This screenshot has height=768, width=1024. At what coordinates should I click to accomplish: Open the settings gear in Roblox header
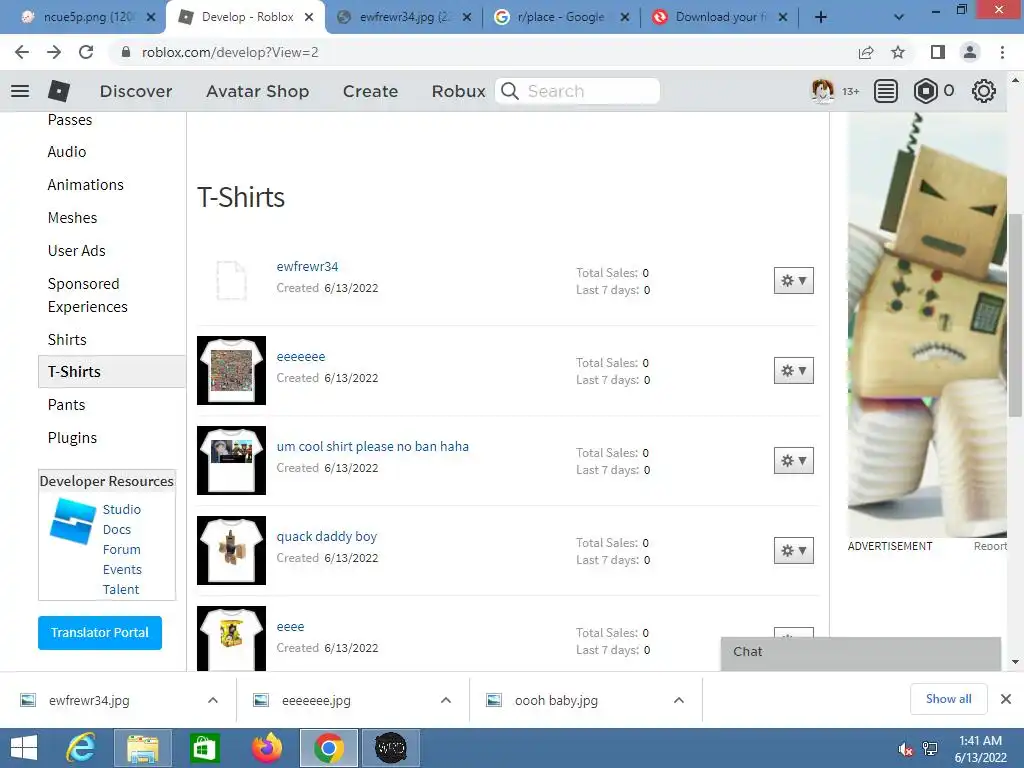point(984,91)
